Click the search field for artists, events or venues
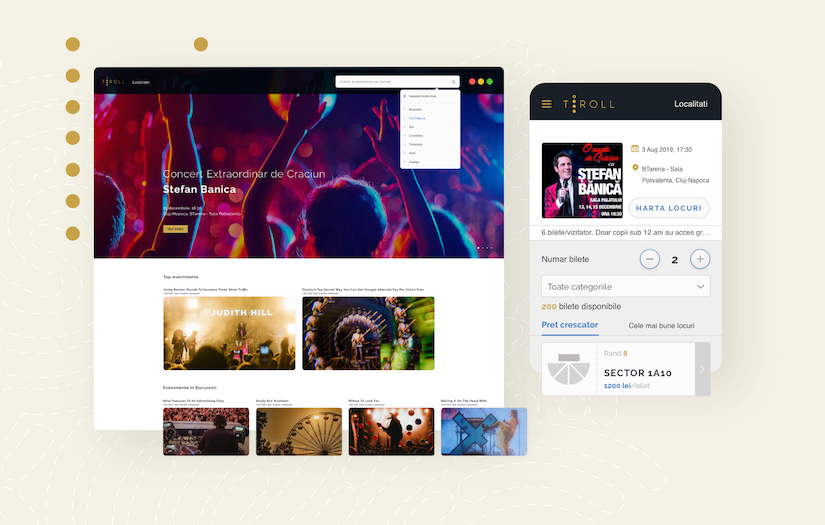825x525 pixels. [x=397, y=82]
